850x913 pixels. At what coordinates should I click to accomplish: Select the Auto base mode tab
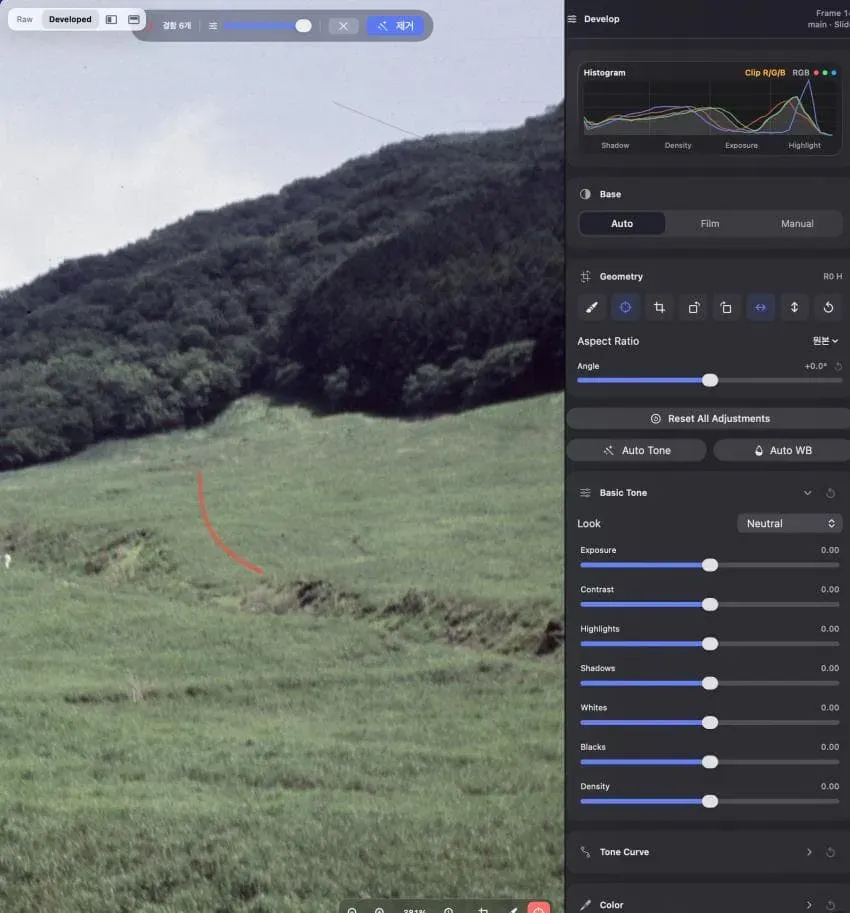pyautogui.click(x=622, y=224)
